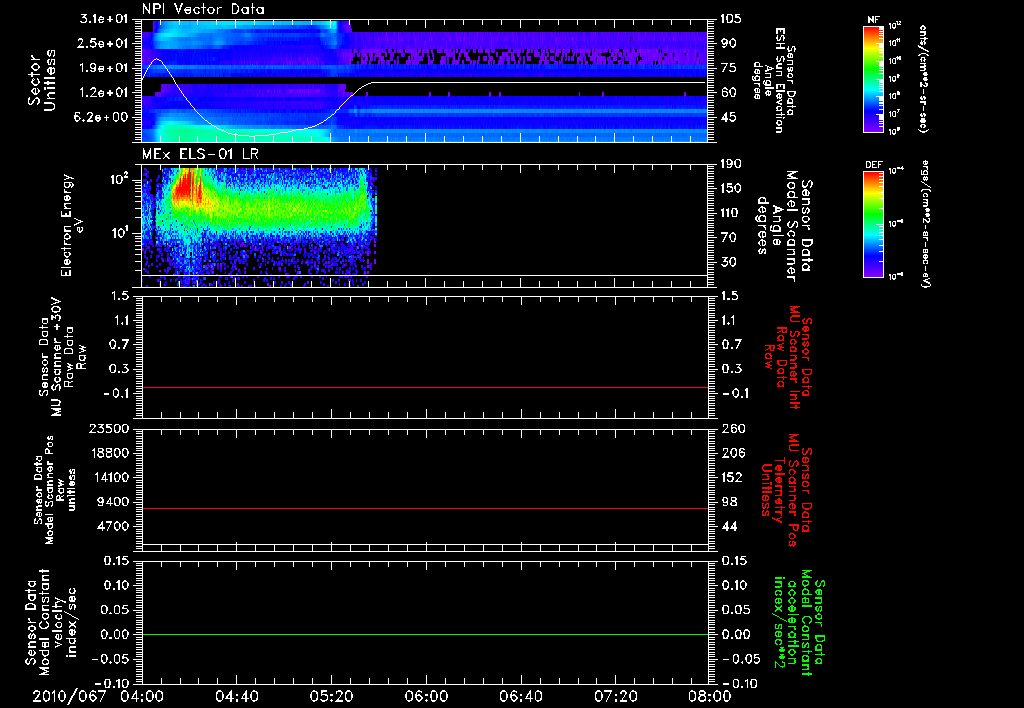The height and width of the screenshot is (708, 1024).
Task: Click the "150" scanner angle tick value
Action: pos(731,189)
